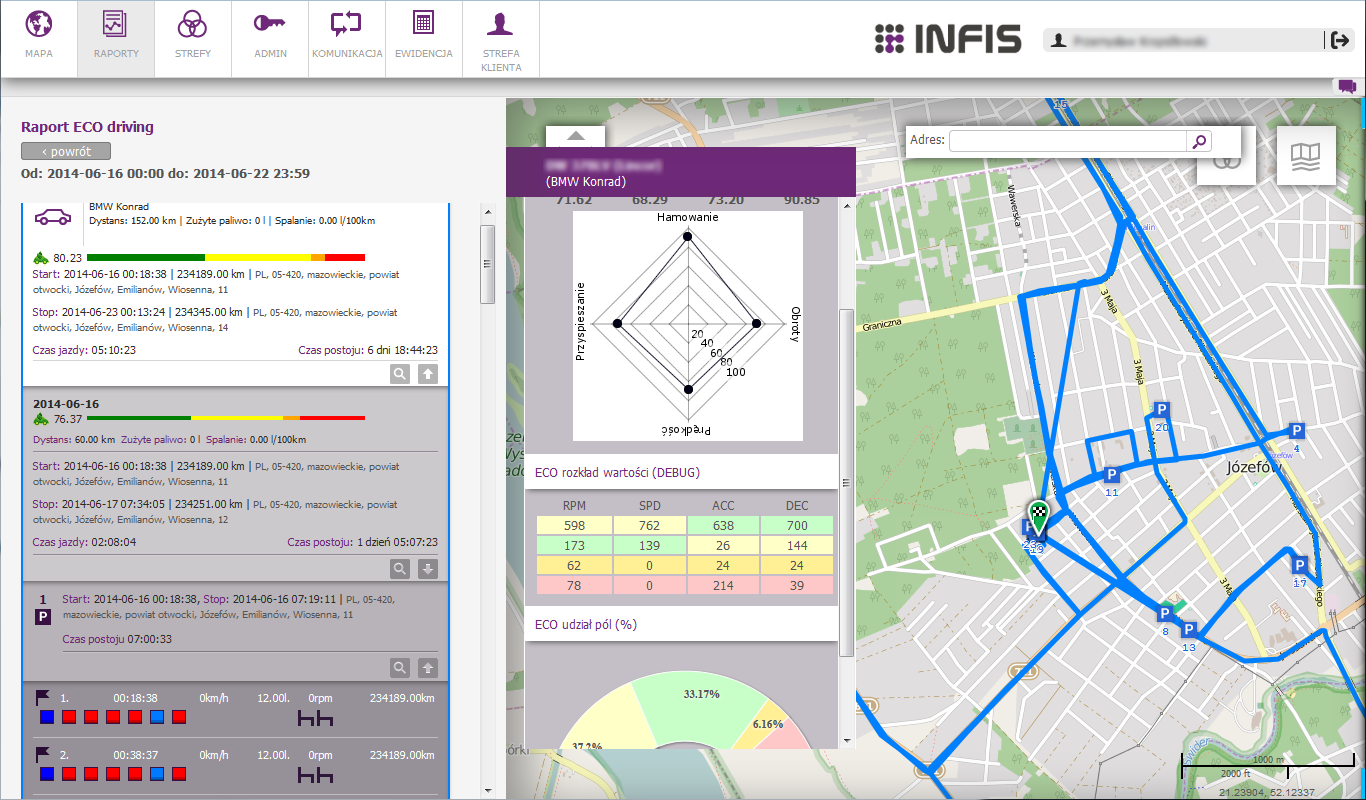1366x800 pixels.
Task: Open the STREFA KLIENTA tab
Action: (501, 39)
